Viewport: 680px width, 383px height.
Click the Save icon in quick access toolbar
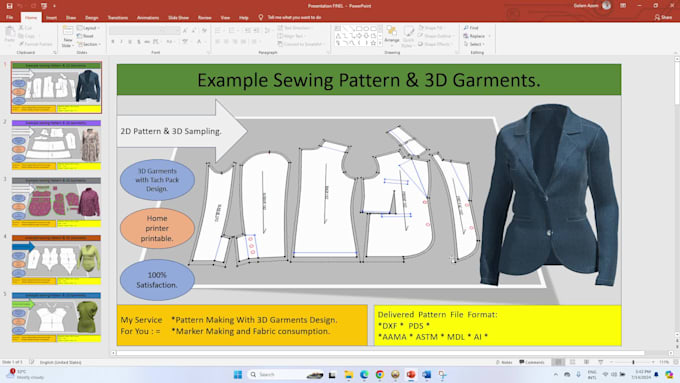point(9,6)
